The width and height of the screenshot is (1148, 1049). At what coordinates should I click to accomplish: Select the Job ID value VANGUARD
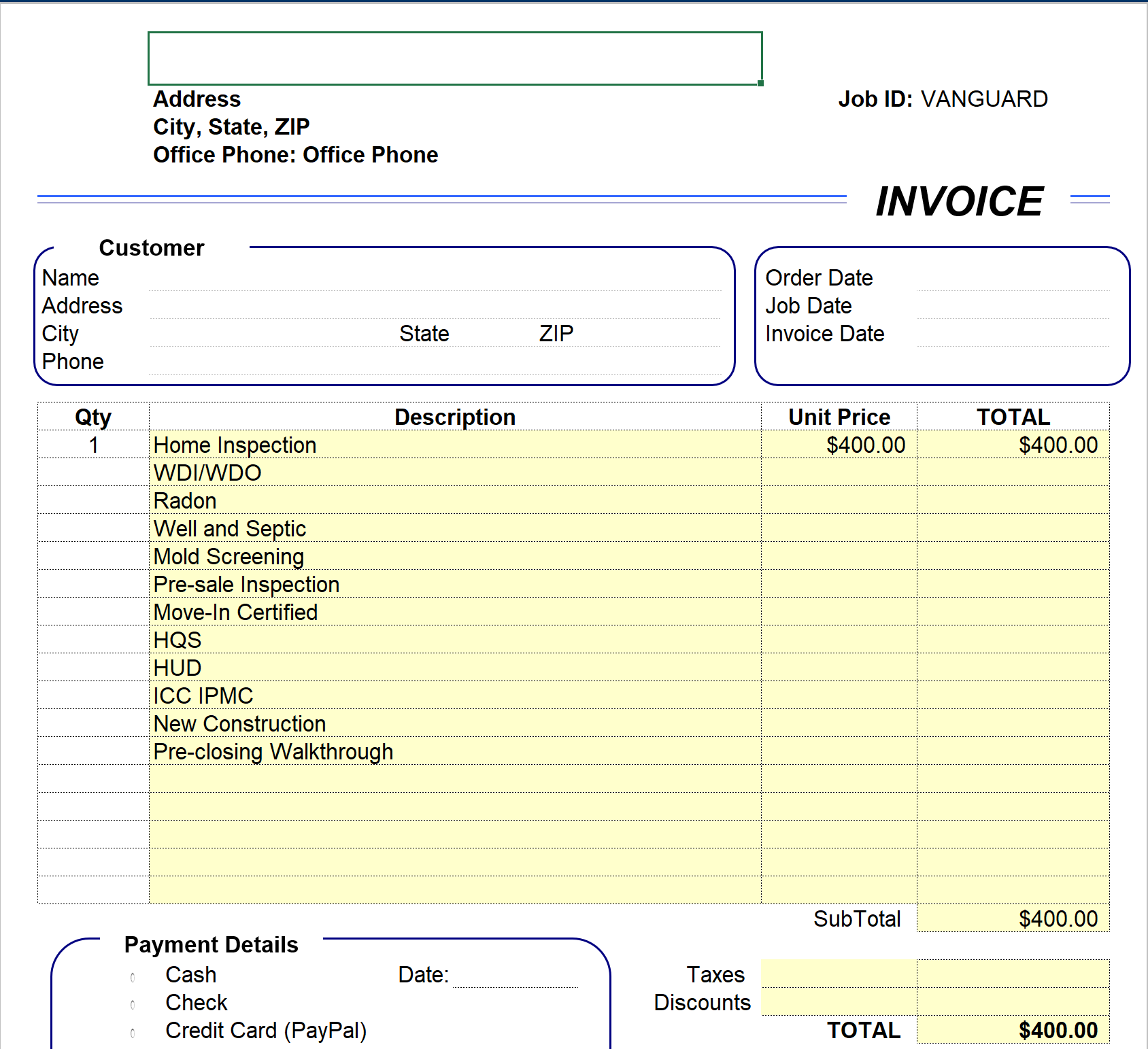(983, 99)
